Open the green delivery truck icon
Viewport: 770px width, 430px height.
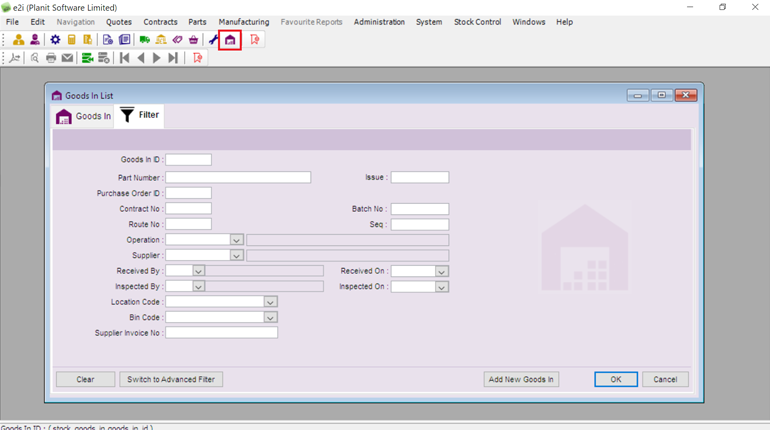point(145,40)
